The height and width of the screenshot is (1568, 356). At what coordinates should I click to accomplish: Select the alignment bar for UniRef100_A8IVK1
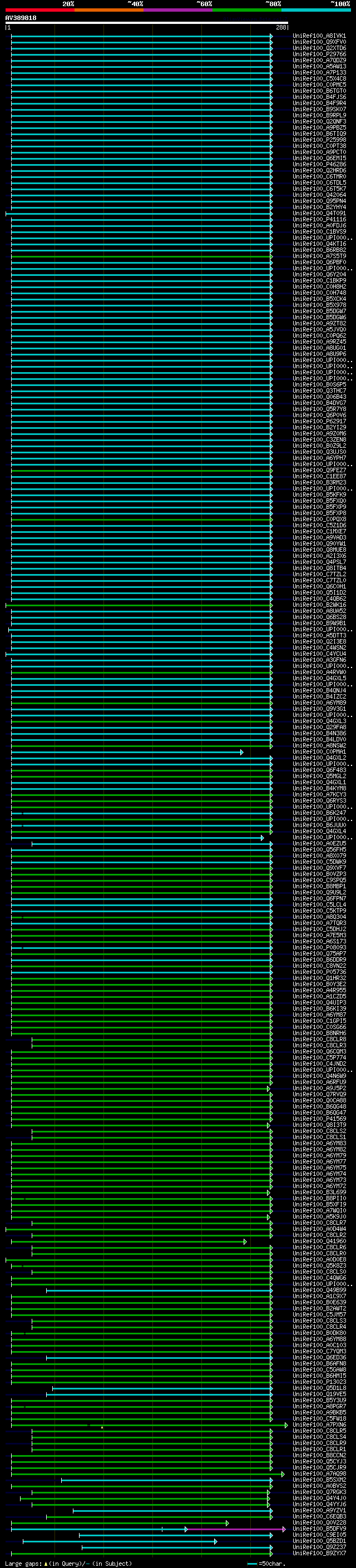point(140,36)
